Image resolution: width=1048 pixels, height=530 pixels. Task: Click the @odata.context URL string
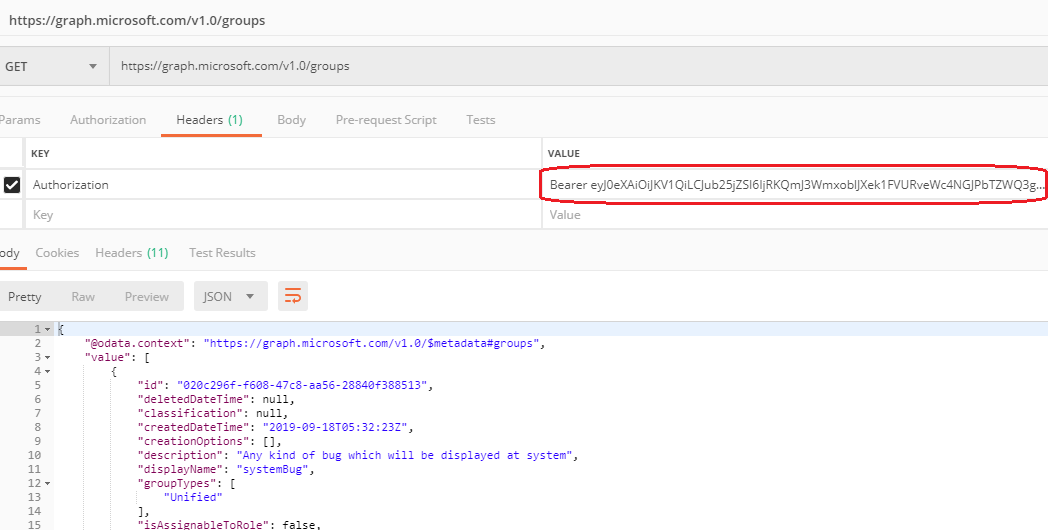[372, 344]
